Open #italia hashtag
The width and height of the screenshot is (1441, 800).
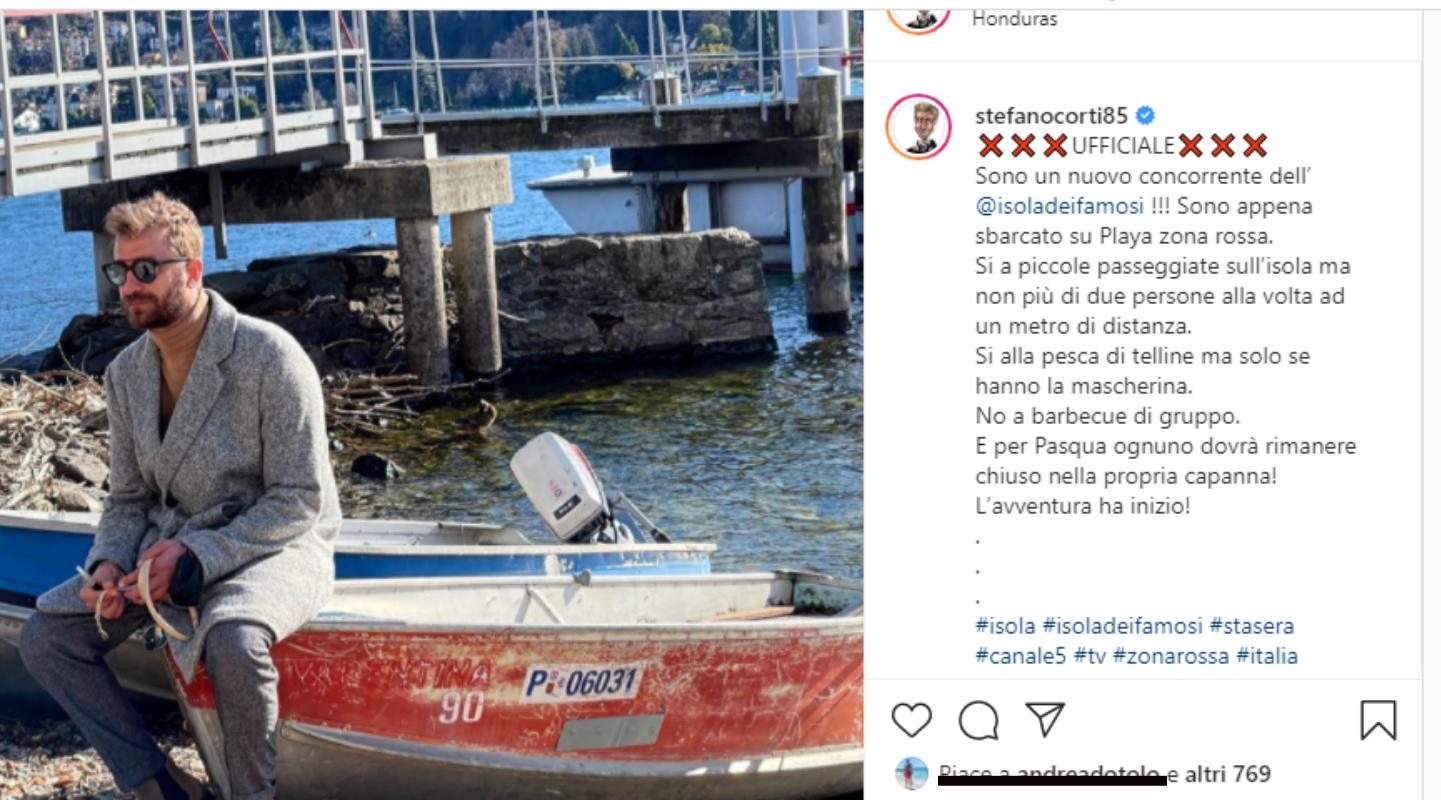(x=1266, y=656)
